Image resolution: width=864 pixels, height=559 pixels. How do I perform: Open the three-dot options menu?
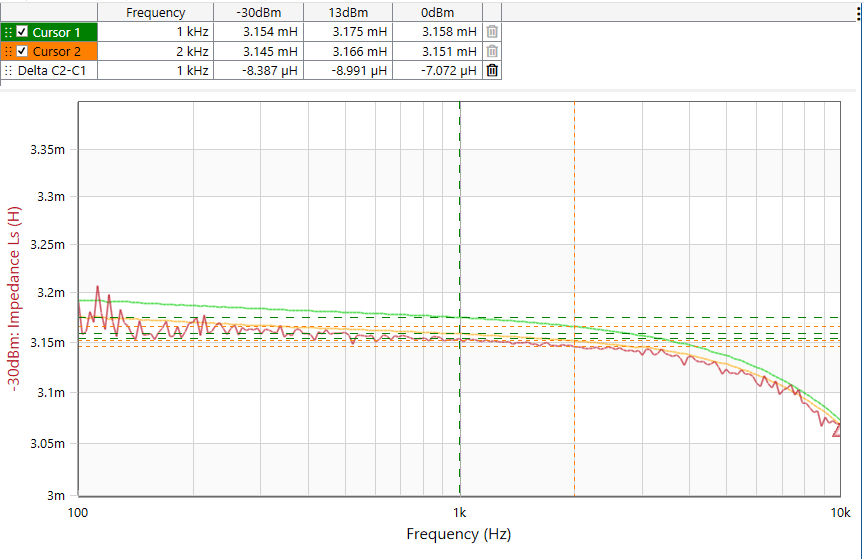click(x=859, y=14)
